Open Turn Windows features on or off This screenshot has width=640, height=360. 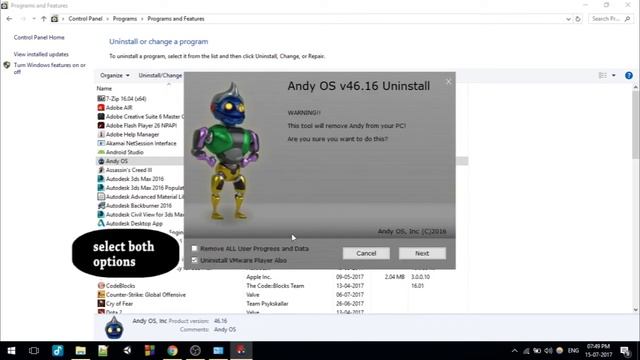[x=50, y=68]
